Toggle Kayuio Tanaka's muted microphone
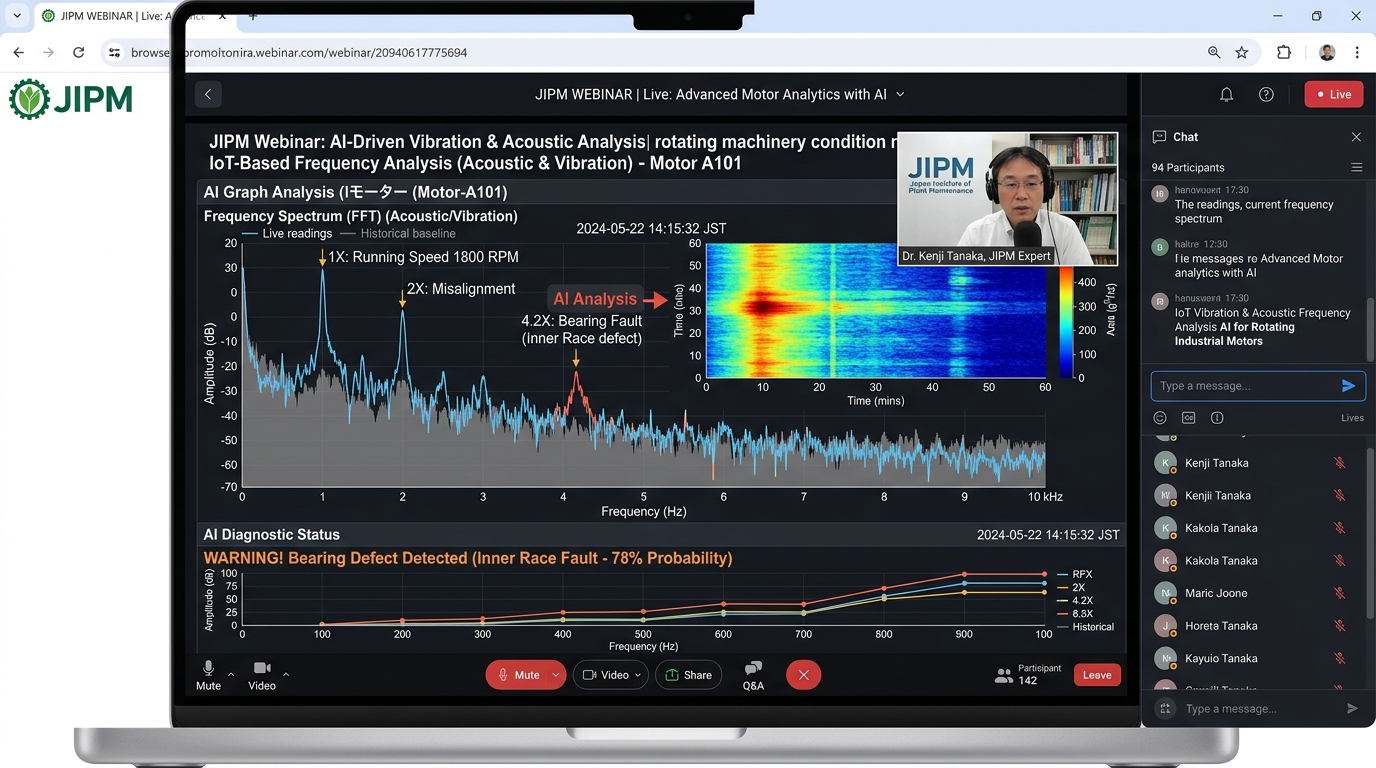 click(x=1339, y=658)
